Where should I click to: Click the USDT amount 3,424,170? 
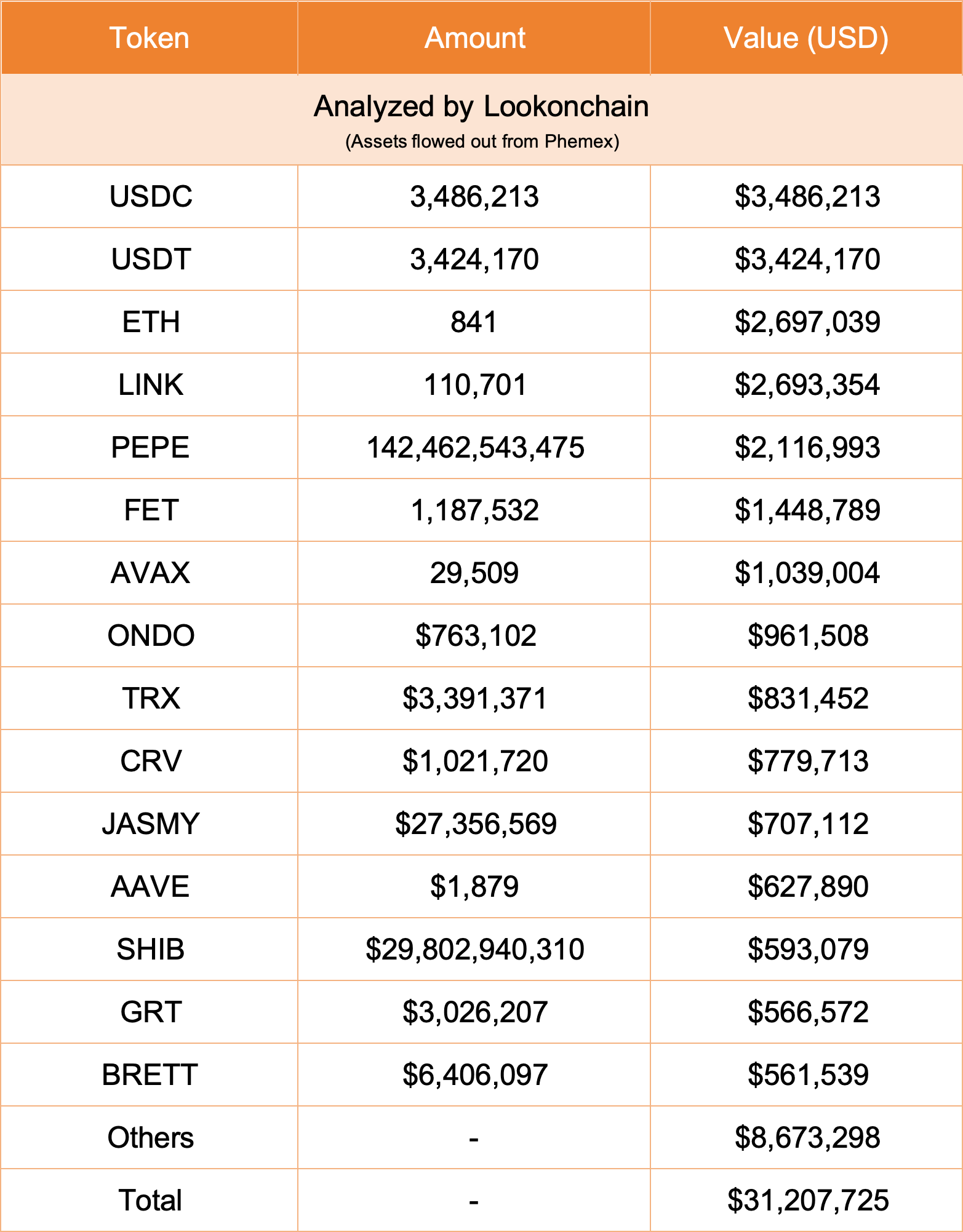click(x=474, y=260)
